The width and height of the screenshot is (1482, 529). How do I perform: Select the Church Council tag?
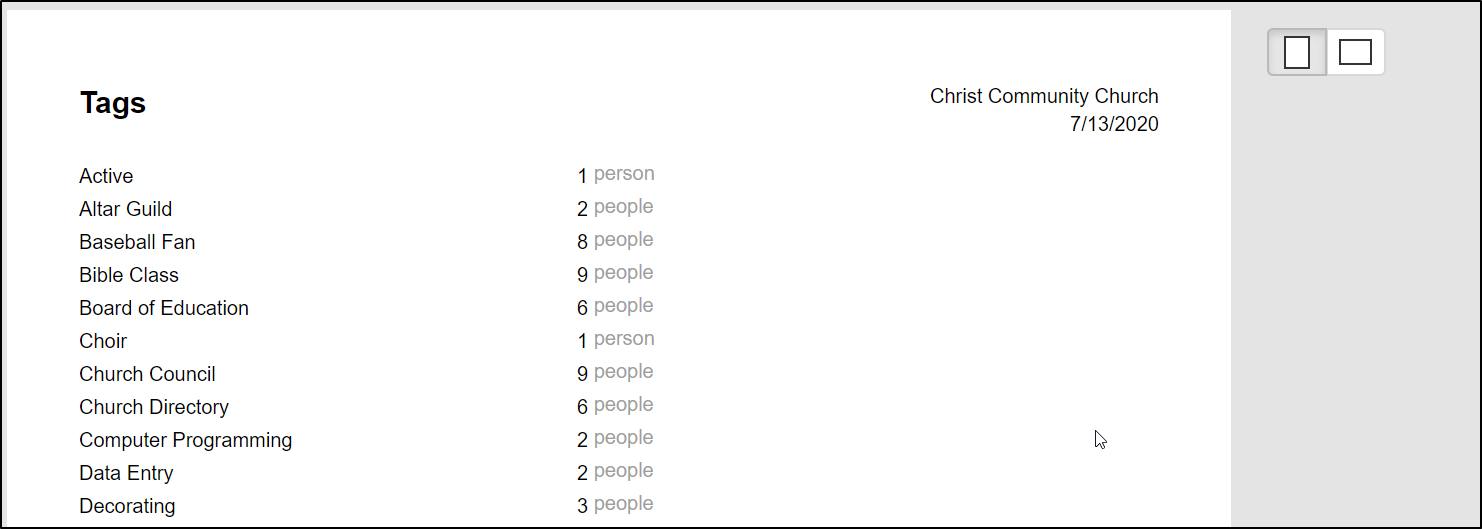(x=147, y=374)
